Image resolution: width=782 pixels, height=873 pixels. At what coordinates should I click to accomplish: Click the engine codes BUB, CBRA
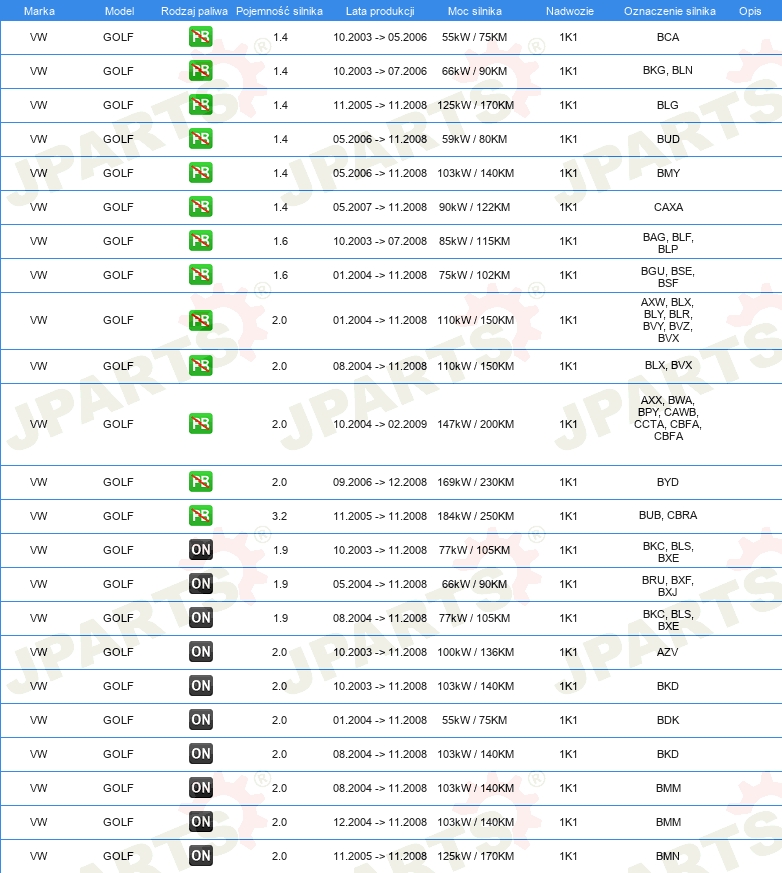point(667,515)
